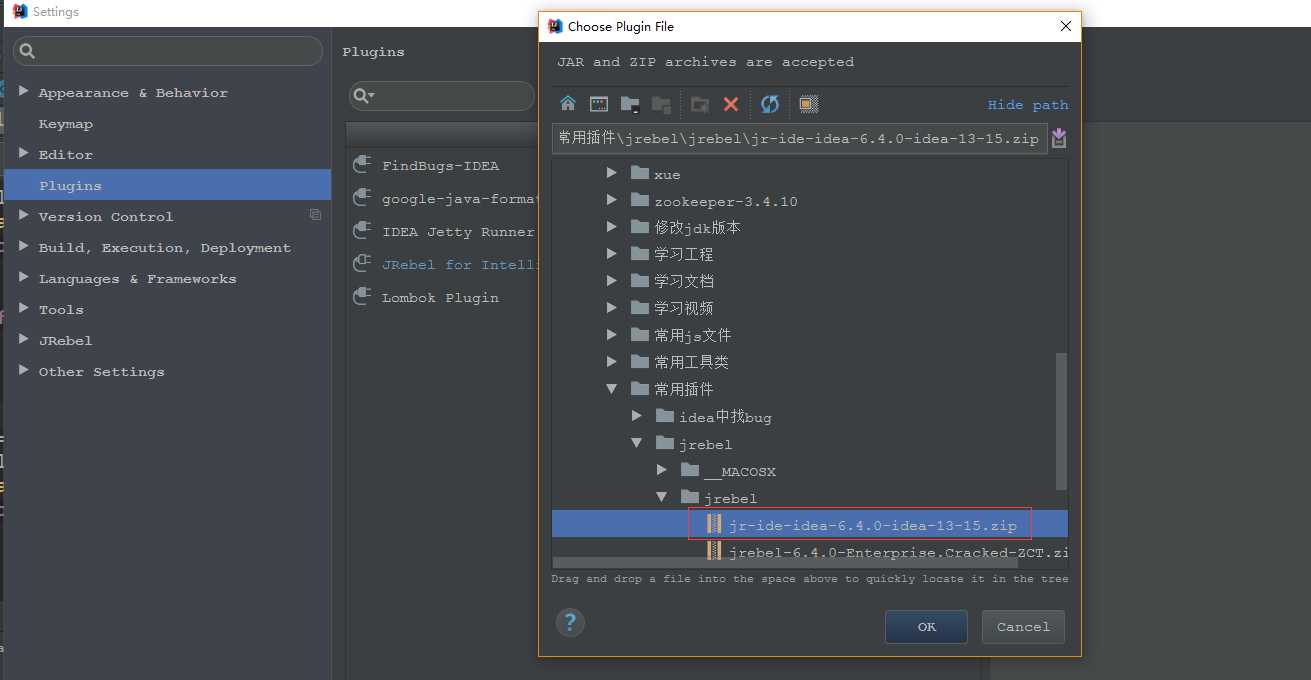Click the module directory toolbar icon
Viewport: 1311px width, 680px height.
(660, 104)
